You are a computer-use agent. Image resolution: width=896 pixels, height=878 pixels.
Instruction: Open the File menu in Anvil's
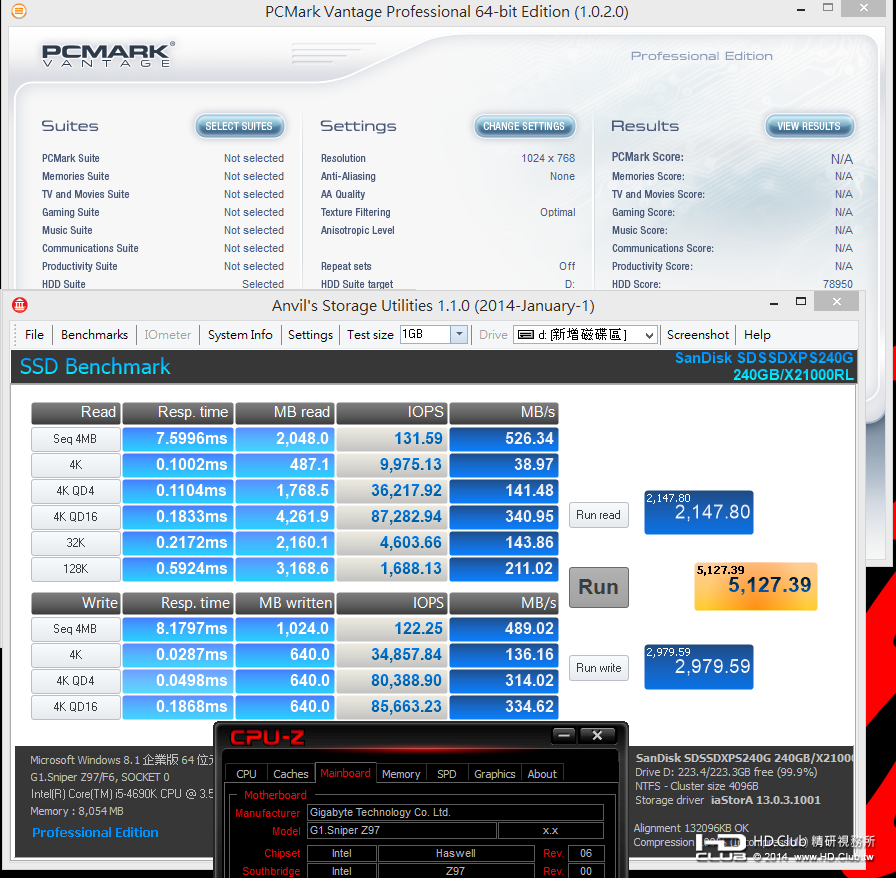tap(34, 335)
